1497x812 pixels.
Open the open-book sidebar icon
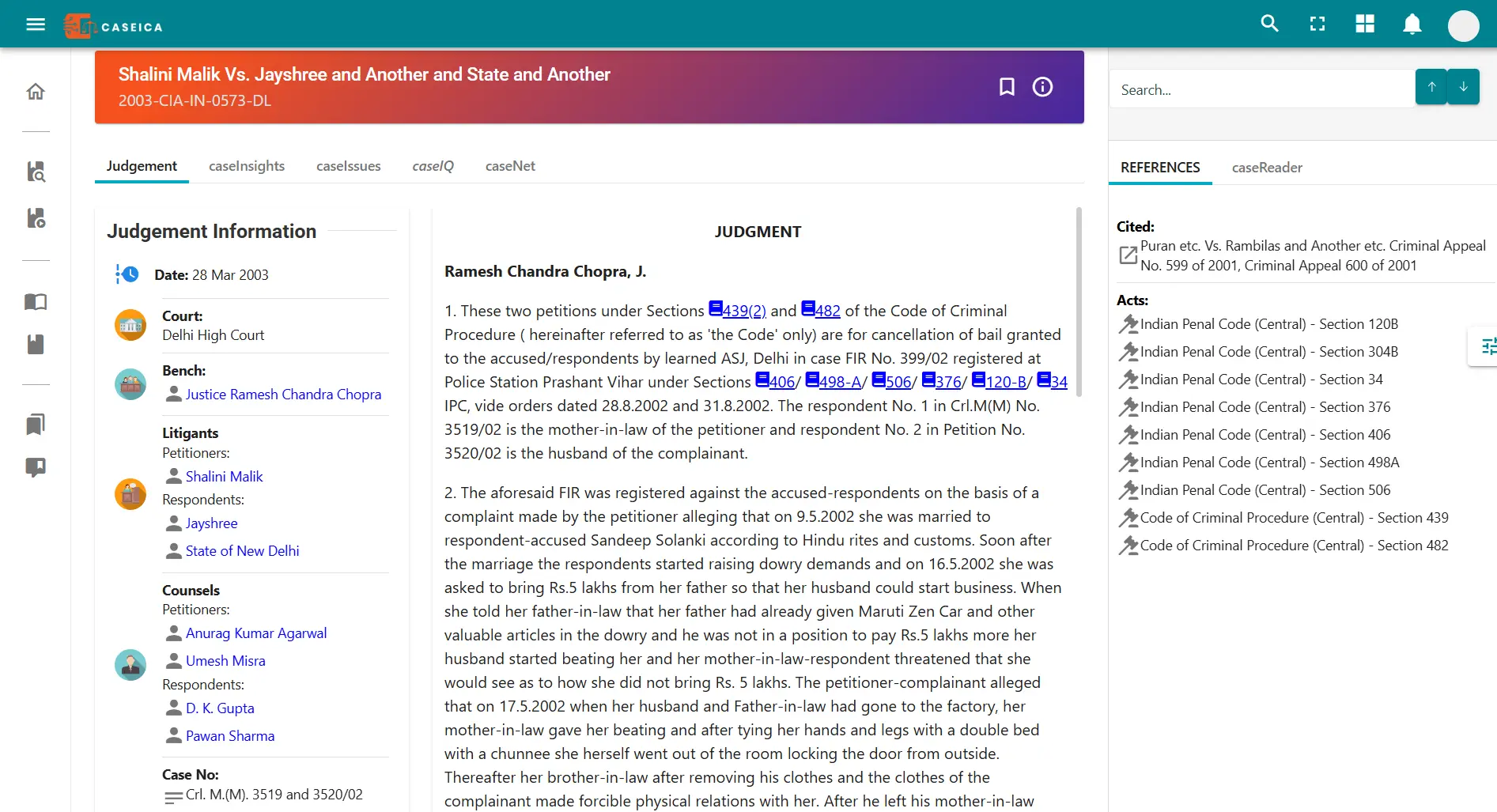click(x=36, y=302)
